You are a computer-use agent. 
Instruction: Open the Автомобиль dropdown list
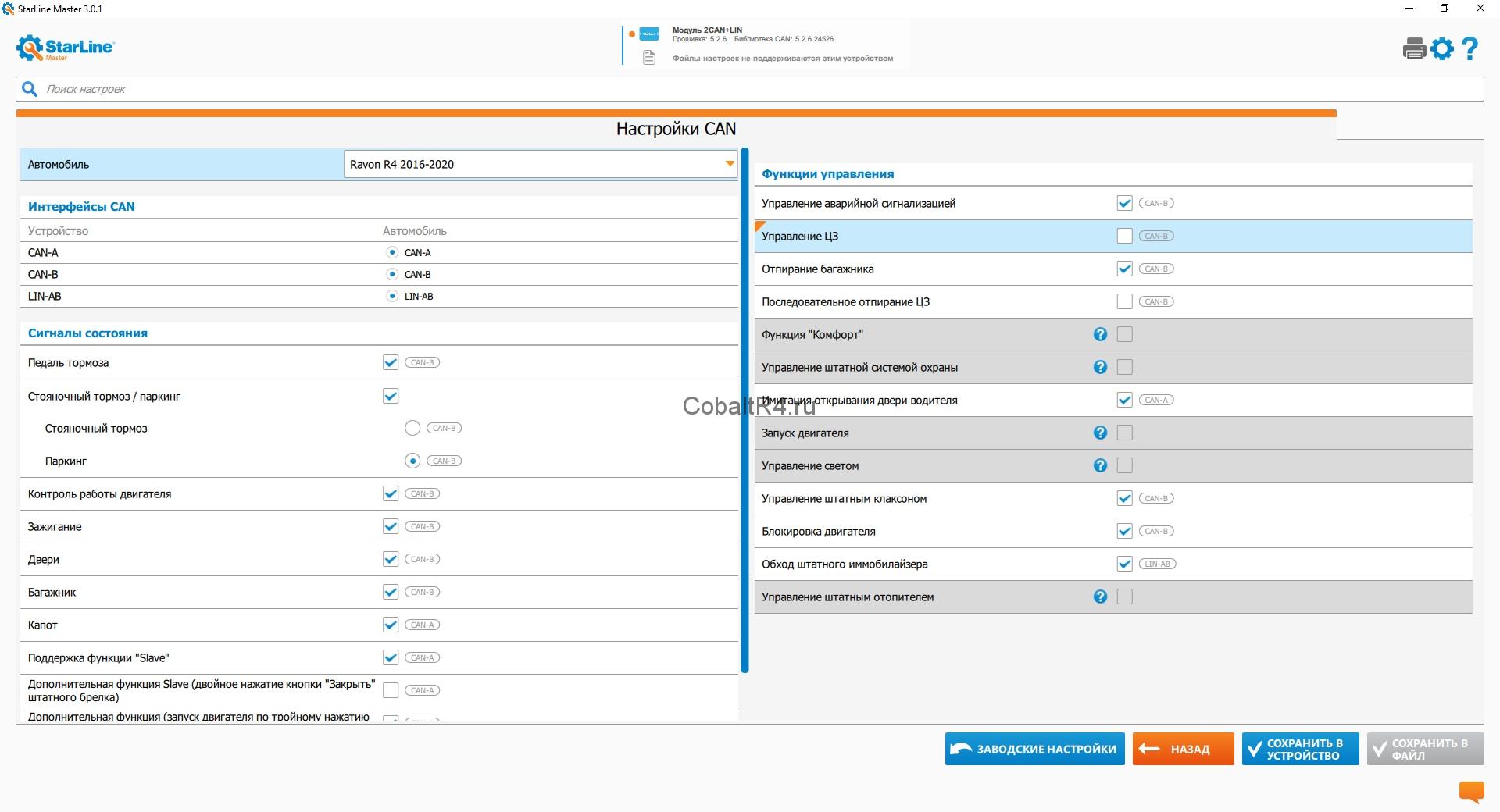[729, 164]
